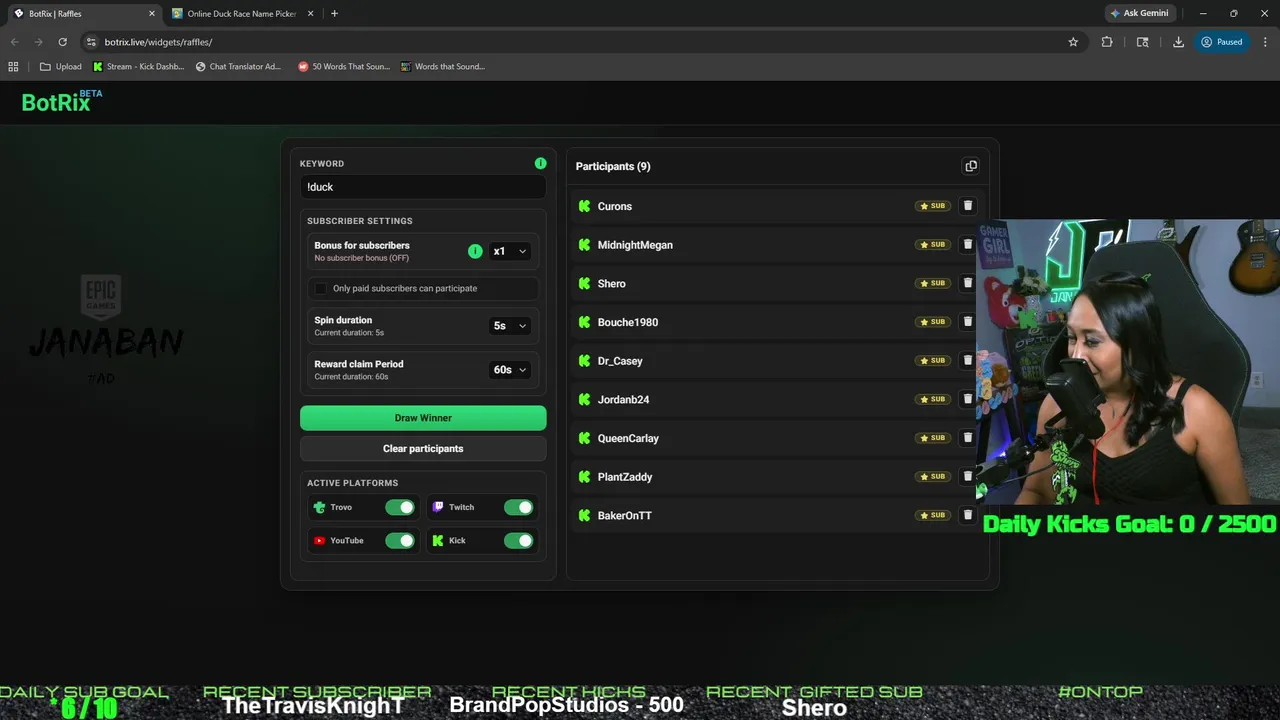
Task: Bookmark this page with star icon
Action: [1073, 42]
